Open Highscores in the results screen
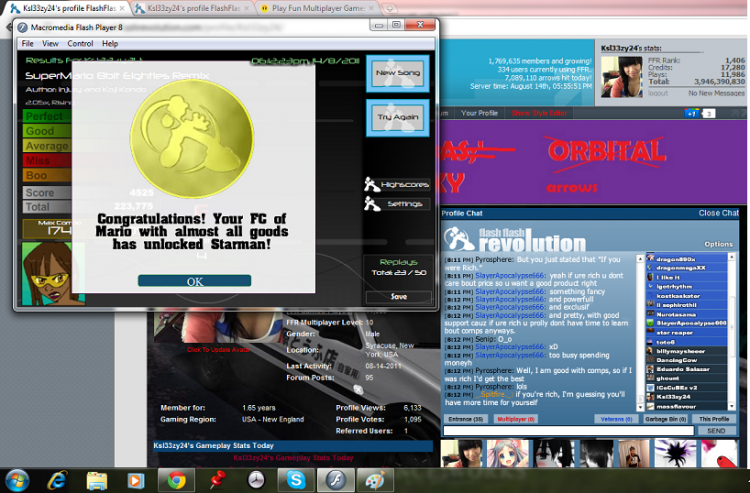750x493 pixels. [397, 185]
